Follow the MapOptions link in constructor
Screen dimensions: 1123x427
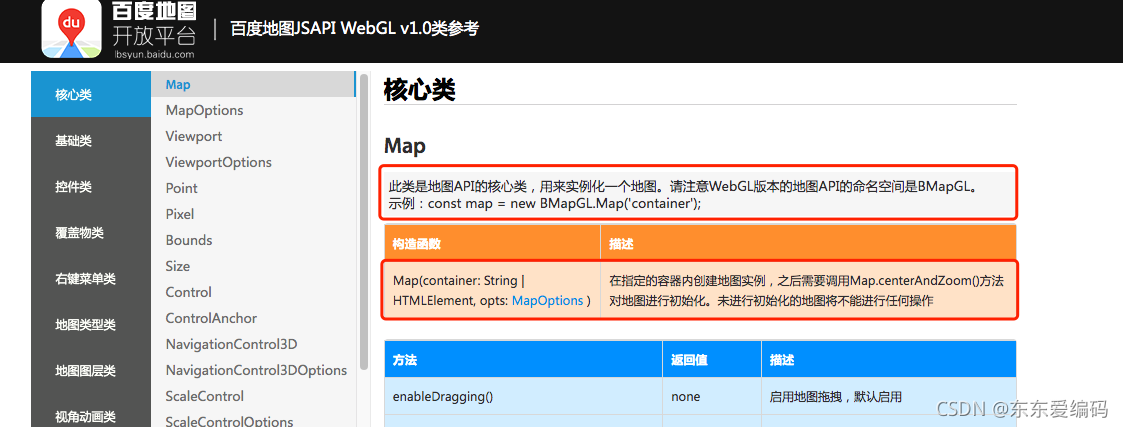[x=547, y=301]
